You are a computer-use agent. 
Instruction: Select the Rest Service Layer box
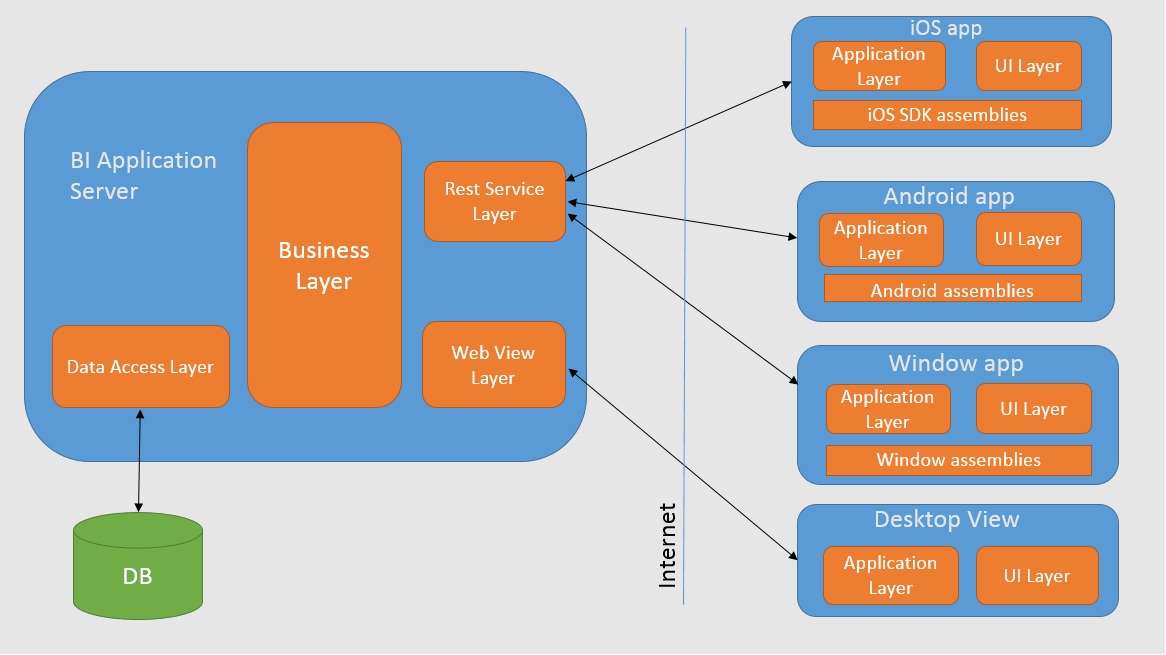tap(494, 201)
